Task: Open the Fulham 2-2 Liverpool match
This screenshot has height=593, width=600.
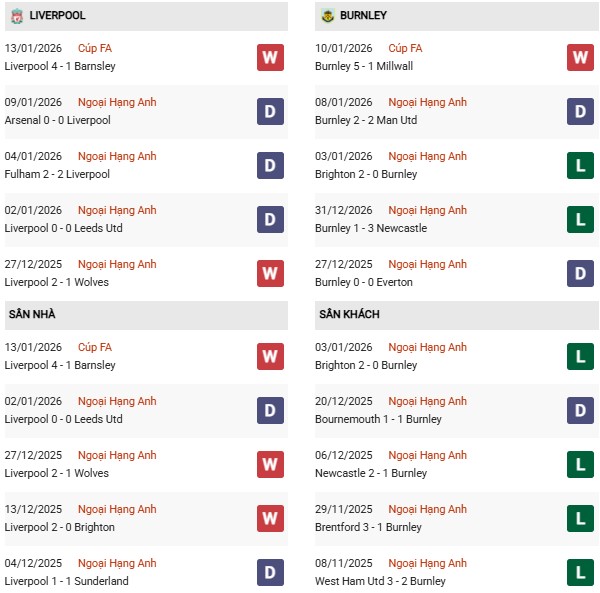Action: [x=57, y=174]
